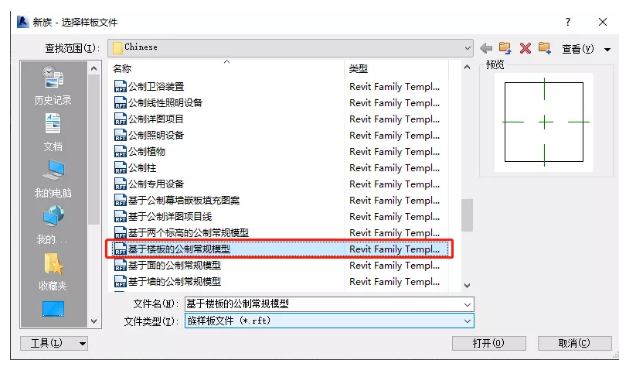Click the help question mark button
The width and height of the screenshot is (631, 368).
(x=567, y=22)
